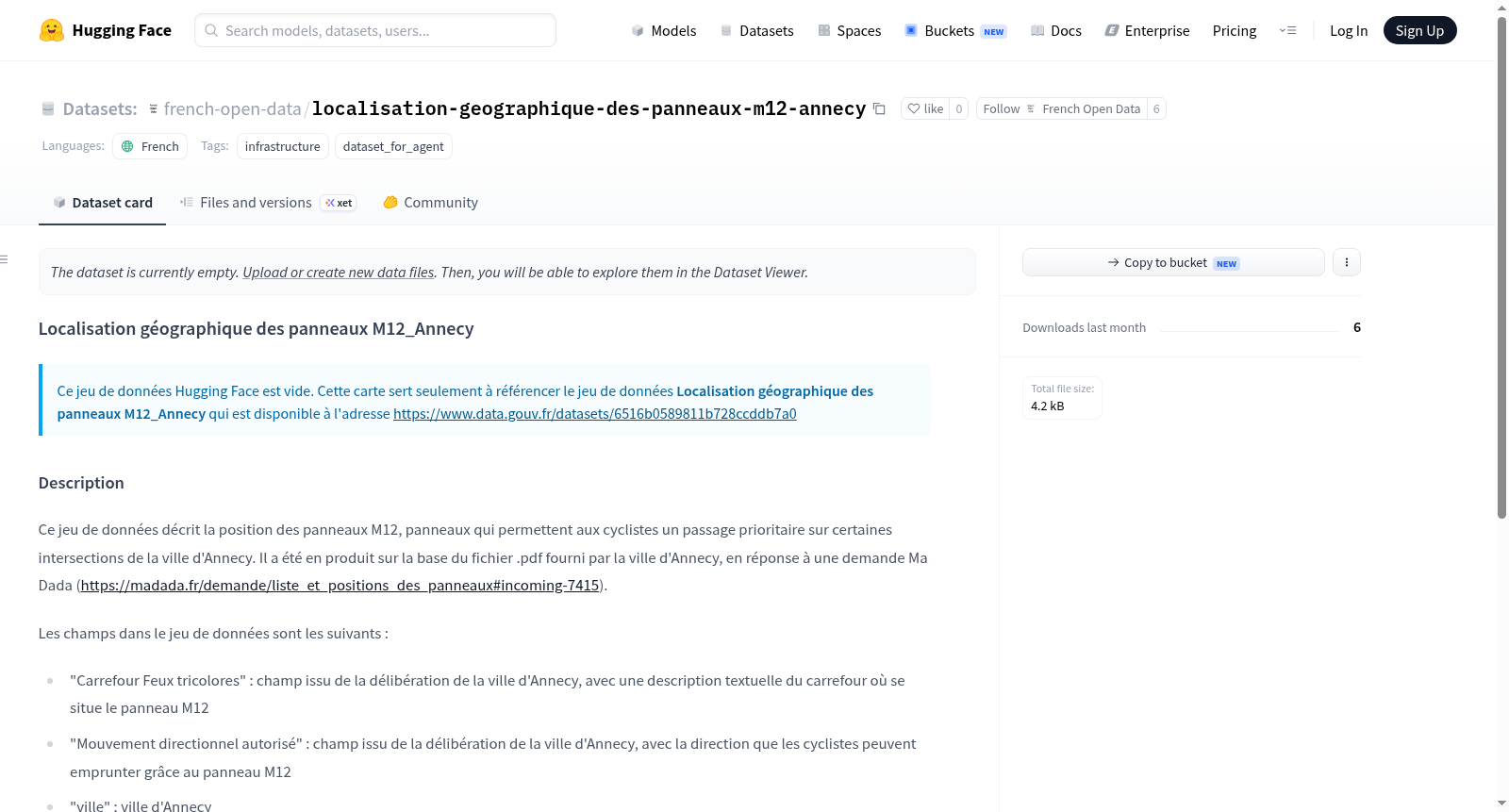Screen dimensions: 1509x812
Task: Focus the search models, datasets, users field
Action: tap(375, 30)
